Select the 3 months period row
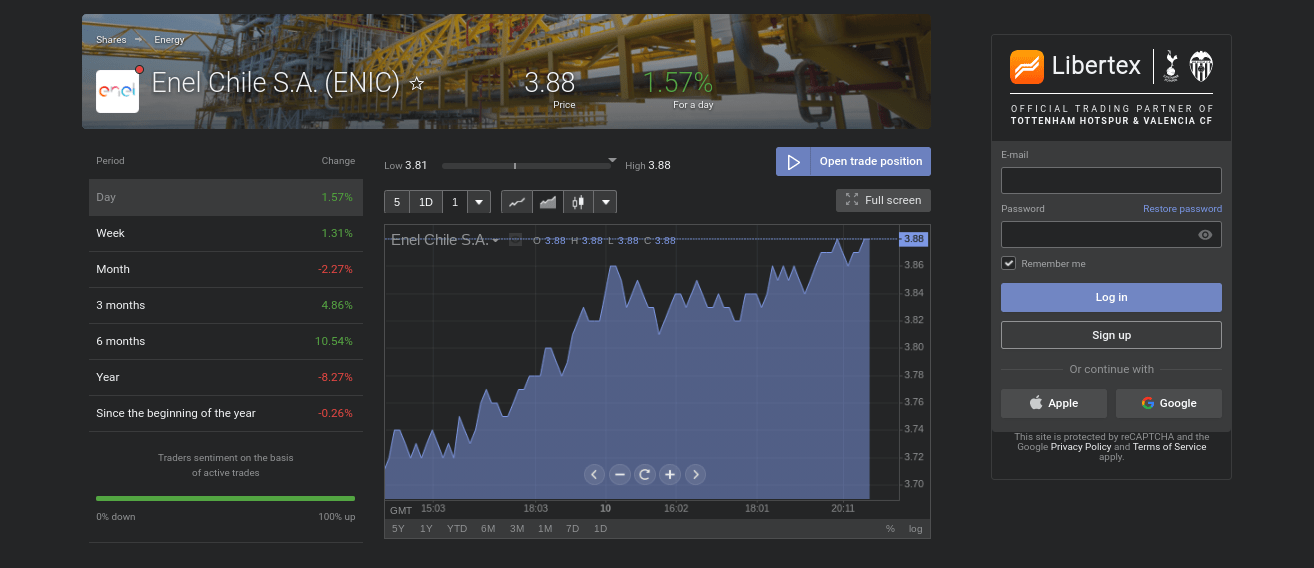Image resolution: width=1314 pixels, height=568 pixels. (225, 305)
